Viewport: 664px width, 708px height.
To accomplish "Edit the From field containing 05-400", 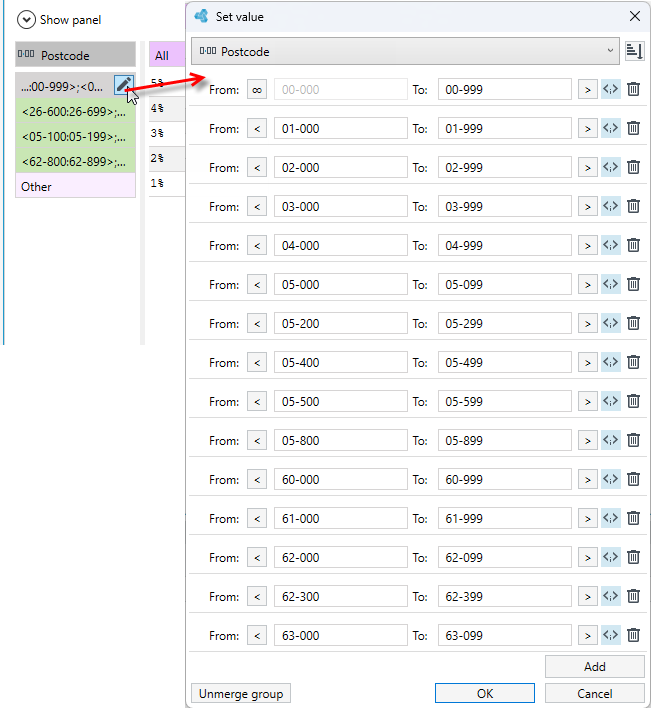I will [x=341, y=362].
